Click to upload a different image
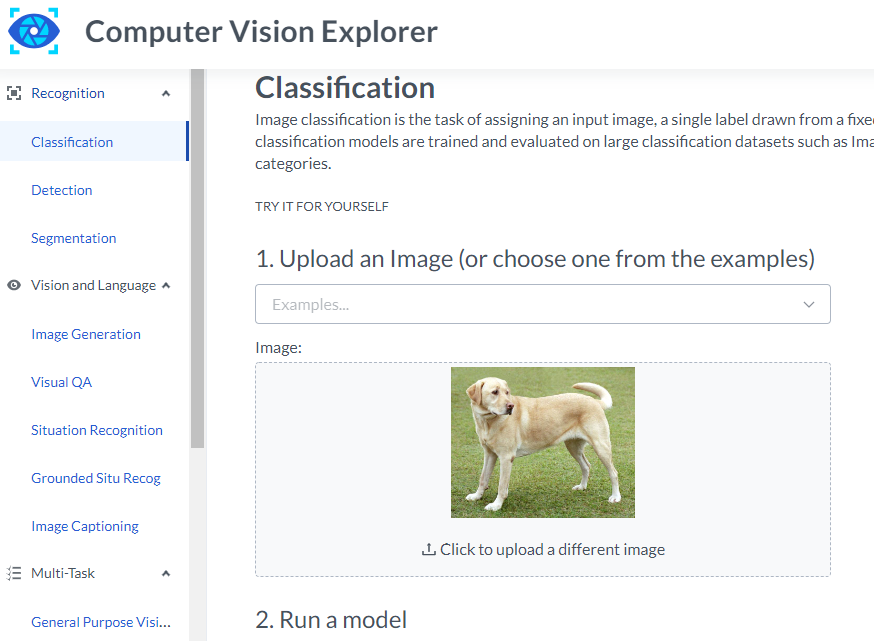 click(x=543, y=550)
